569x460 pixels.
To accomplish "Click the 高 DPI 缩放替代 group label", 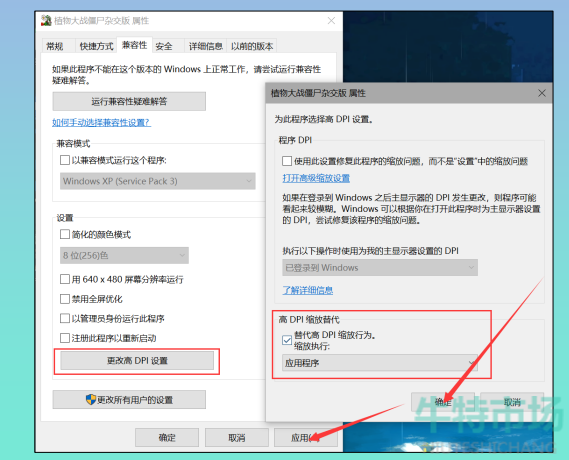I will click(309, 319).
